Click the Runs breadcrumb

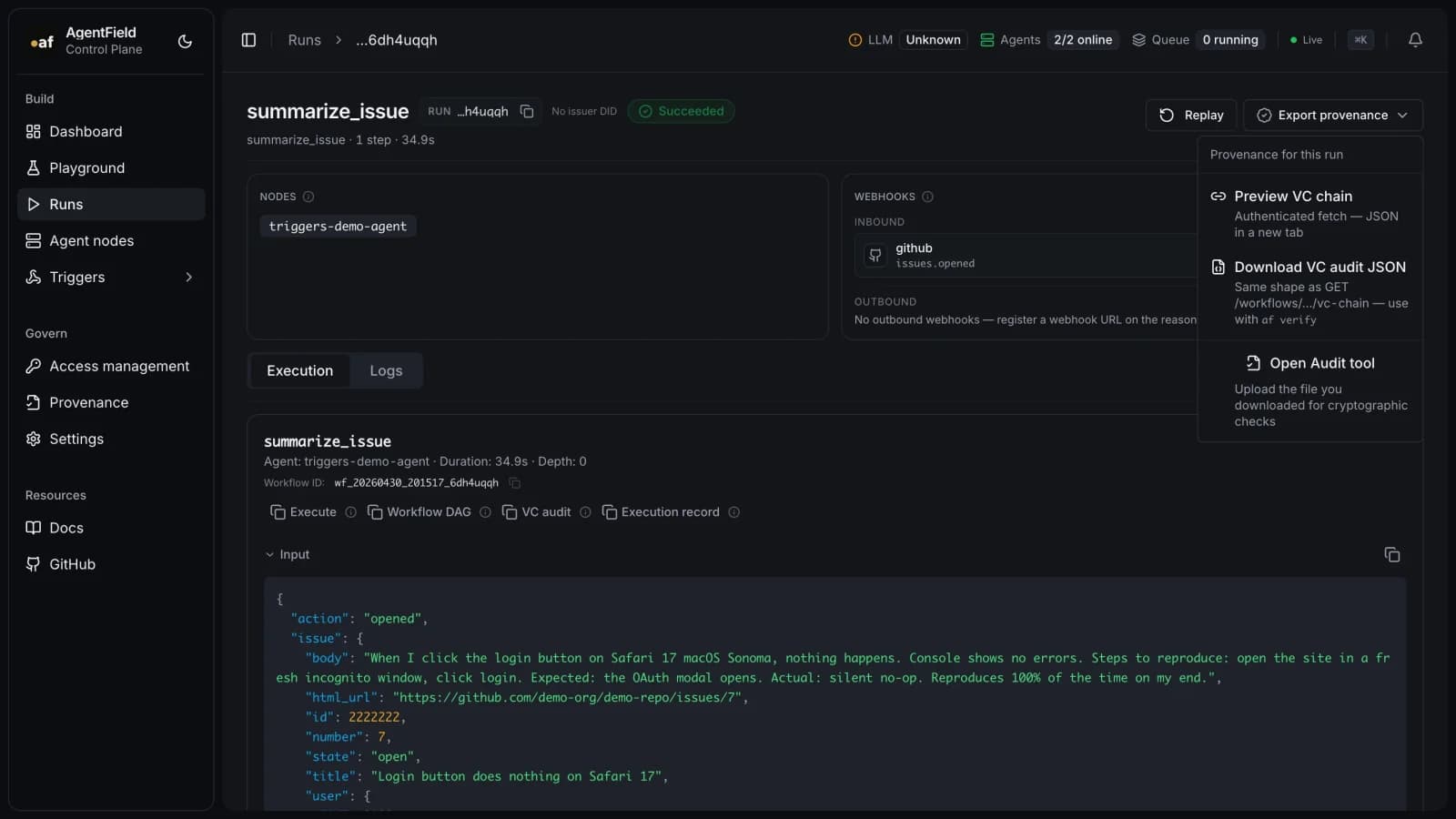pyautogui.click(x=304, y=40)
